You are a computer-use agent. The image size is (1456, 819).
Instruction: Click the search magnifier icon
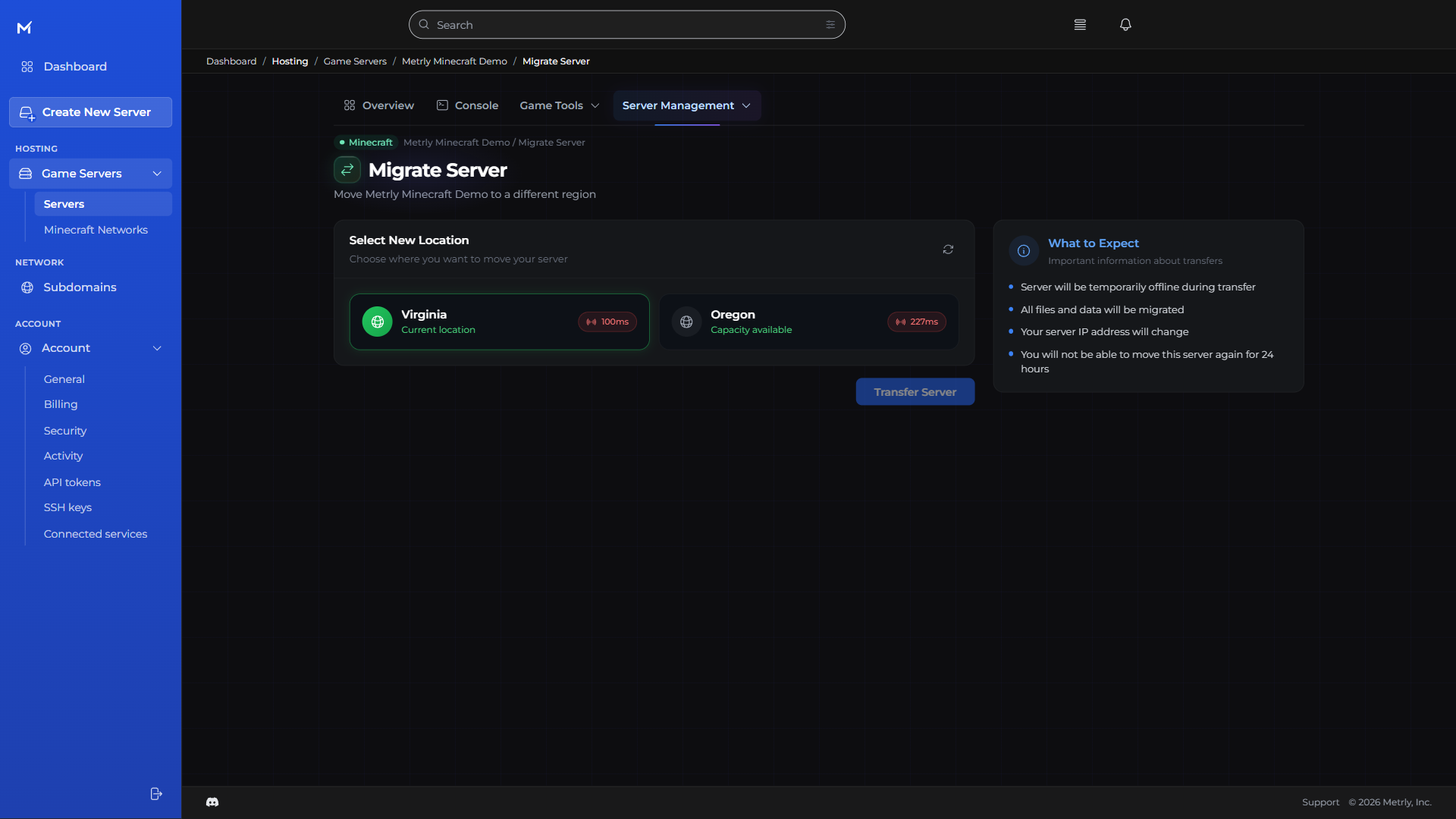(424, 24)
